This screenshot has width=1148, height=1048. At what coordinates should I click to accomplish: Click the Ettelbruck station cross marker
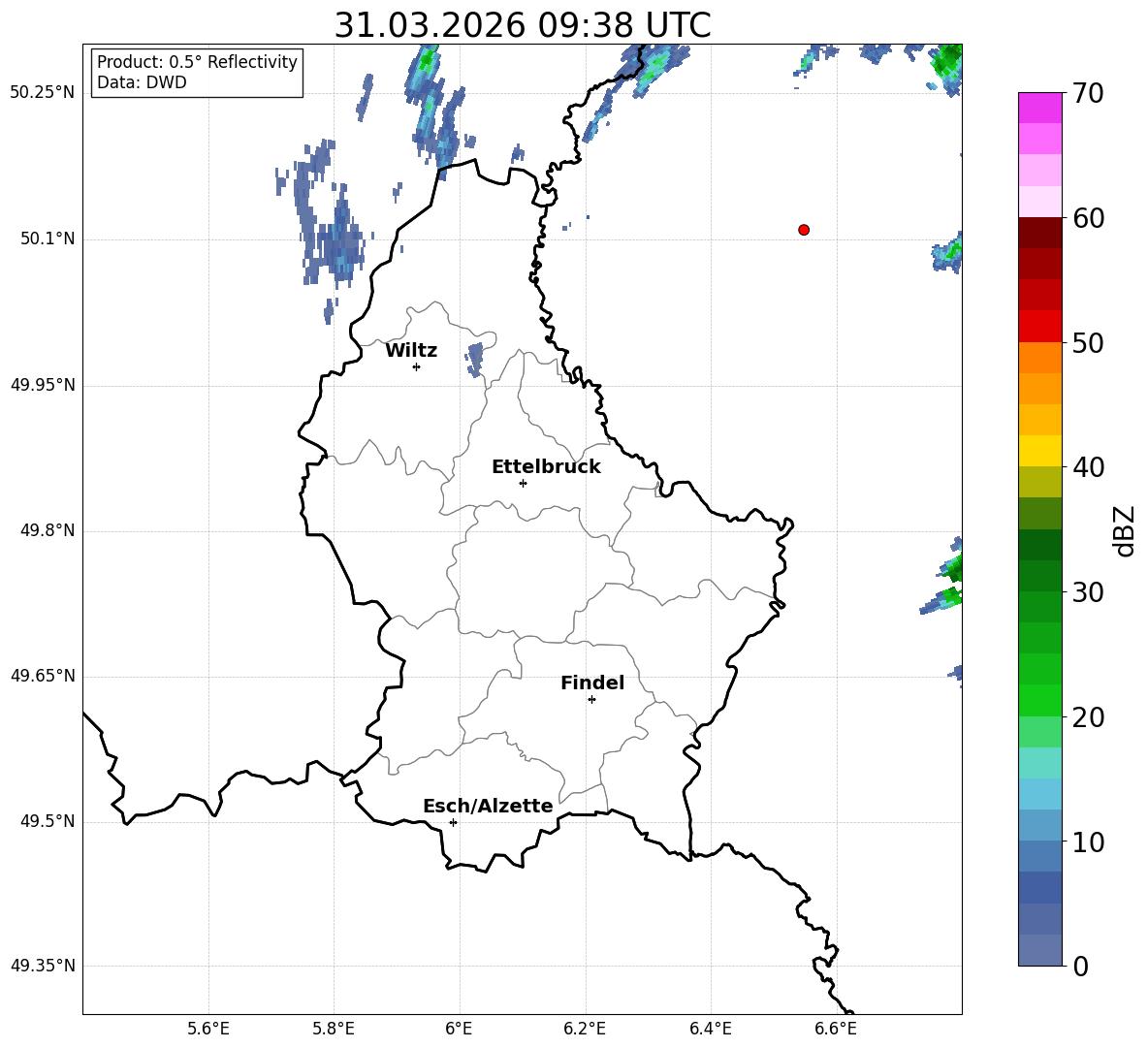tap(523, 483)
